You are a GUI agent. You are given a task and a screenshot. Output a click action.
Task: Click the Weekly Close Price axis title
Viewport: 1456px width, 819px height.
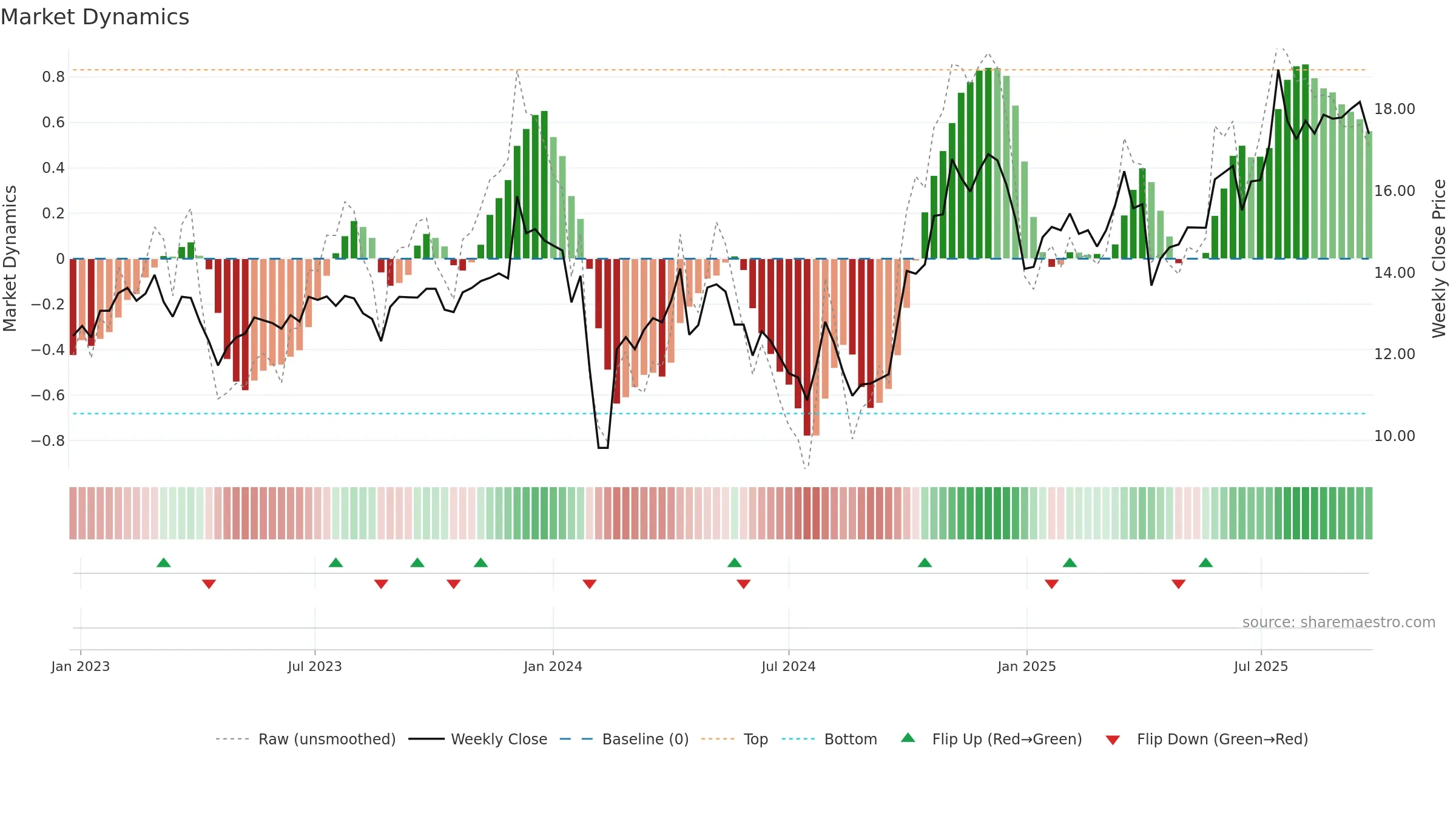pyautogui.click(x=1439, y=258)
